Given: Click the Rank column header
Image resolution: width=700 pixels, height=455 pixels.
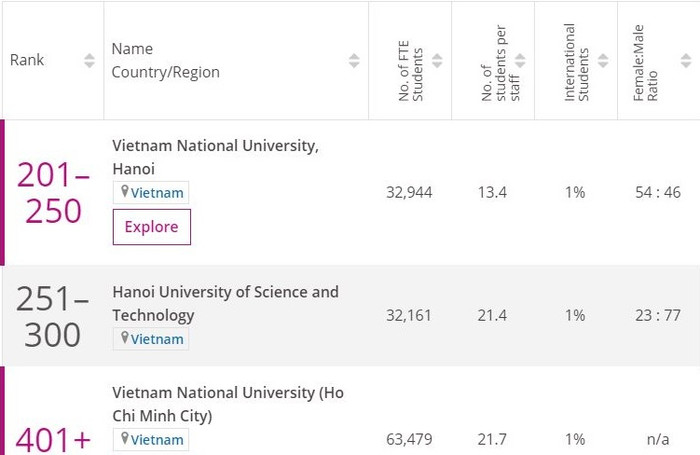Looking at the screenshot, I should point(28,60).
